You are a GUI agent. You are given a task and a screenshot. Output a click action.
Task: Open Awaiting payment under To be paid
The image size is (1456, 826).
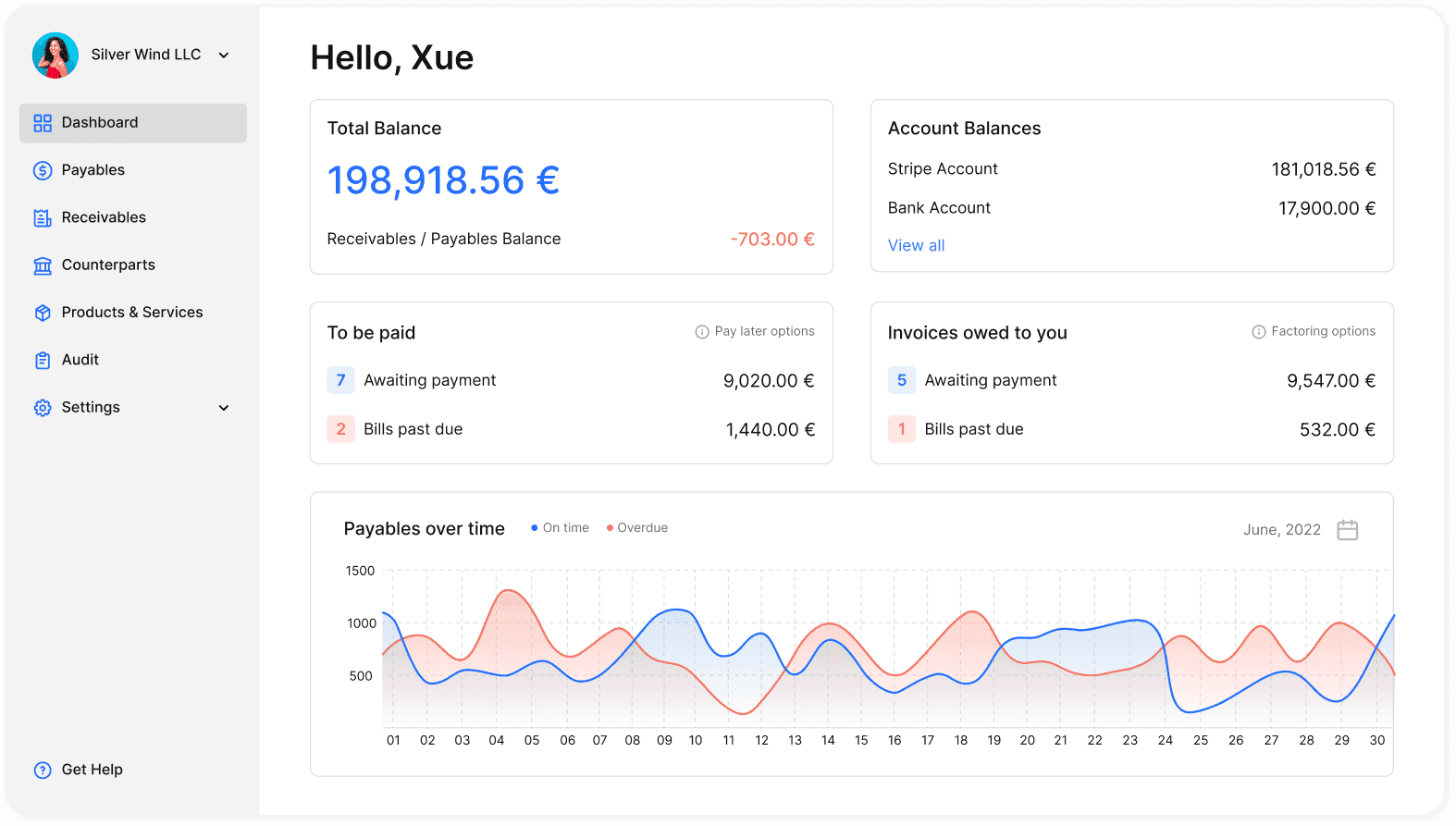coord(429,380)
